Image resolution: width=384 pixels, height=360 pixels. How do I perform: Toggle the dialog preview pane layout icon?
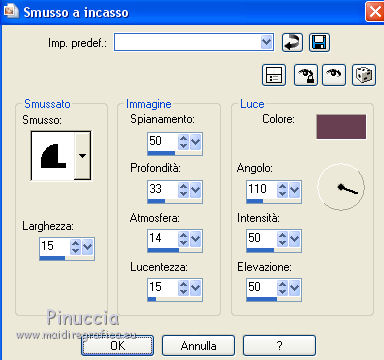pos(274,75)
